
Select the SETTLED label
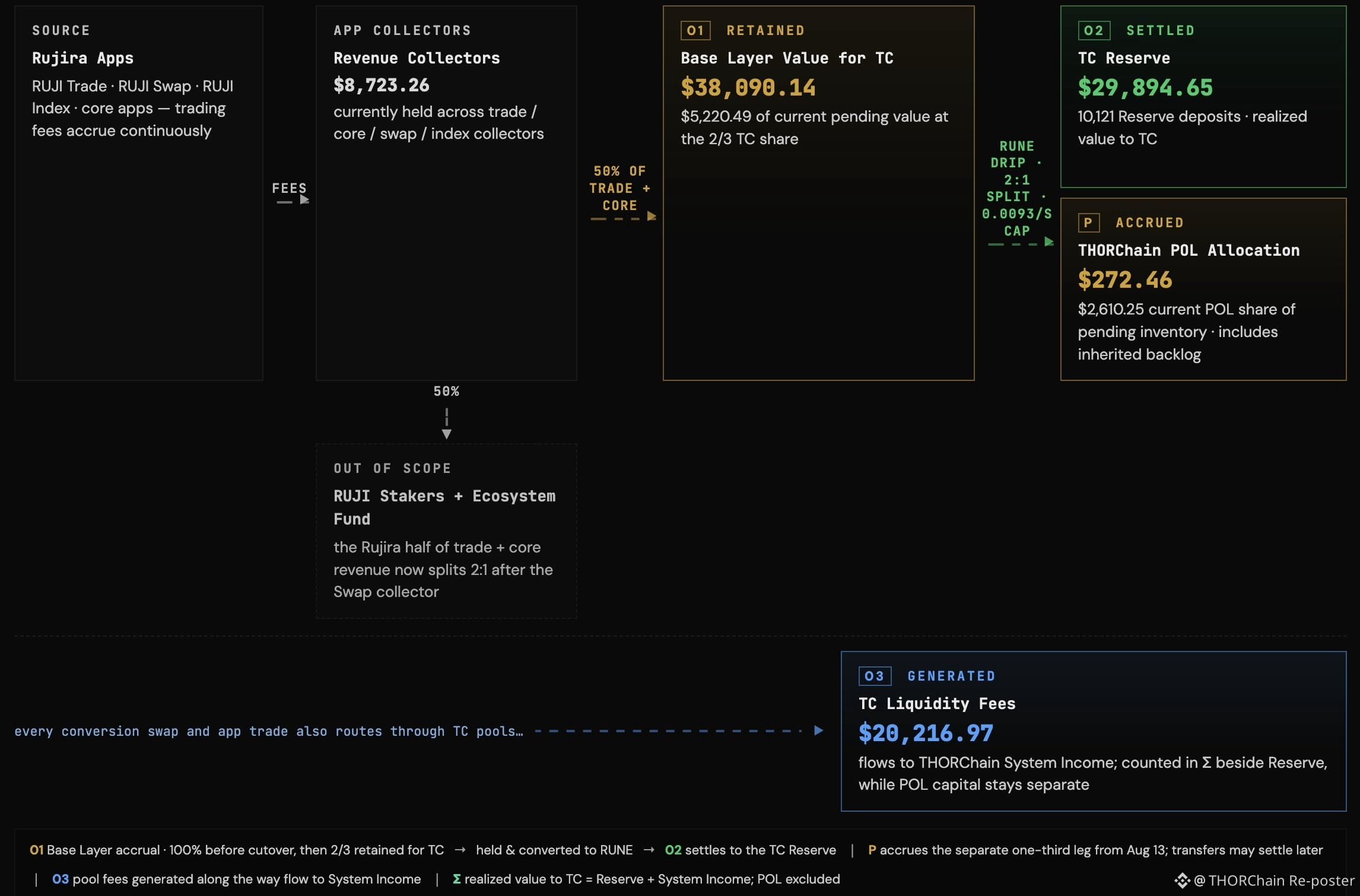pos(1161,30)
